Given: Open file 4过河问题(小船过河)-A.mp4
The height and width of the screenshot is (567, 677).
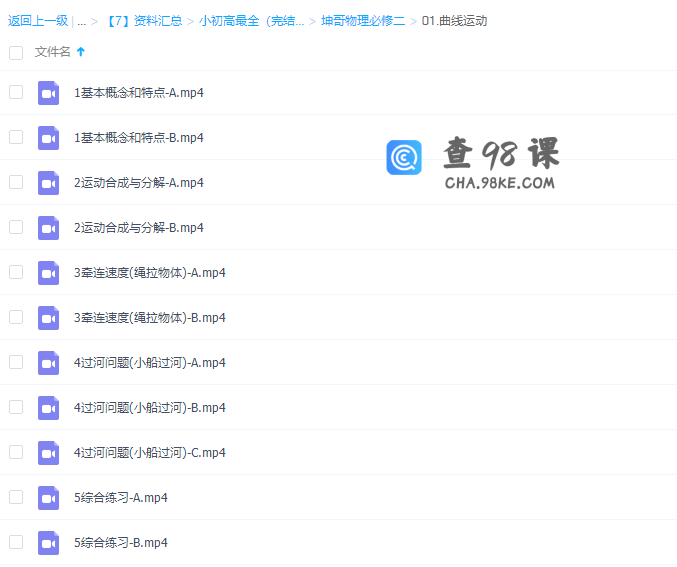Looking at the screenshot, I should (x=150, y=362).
